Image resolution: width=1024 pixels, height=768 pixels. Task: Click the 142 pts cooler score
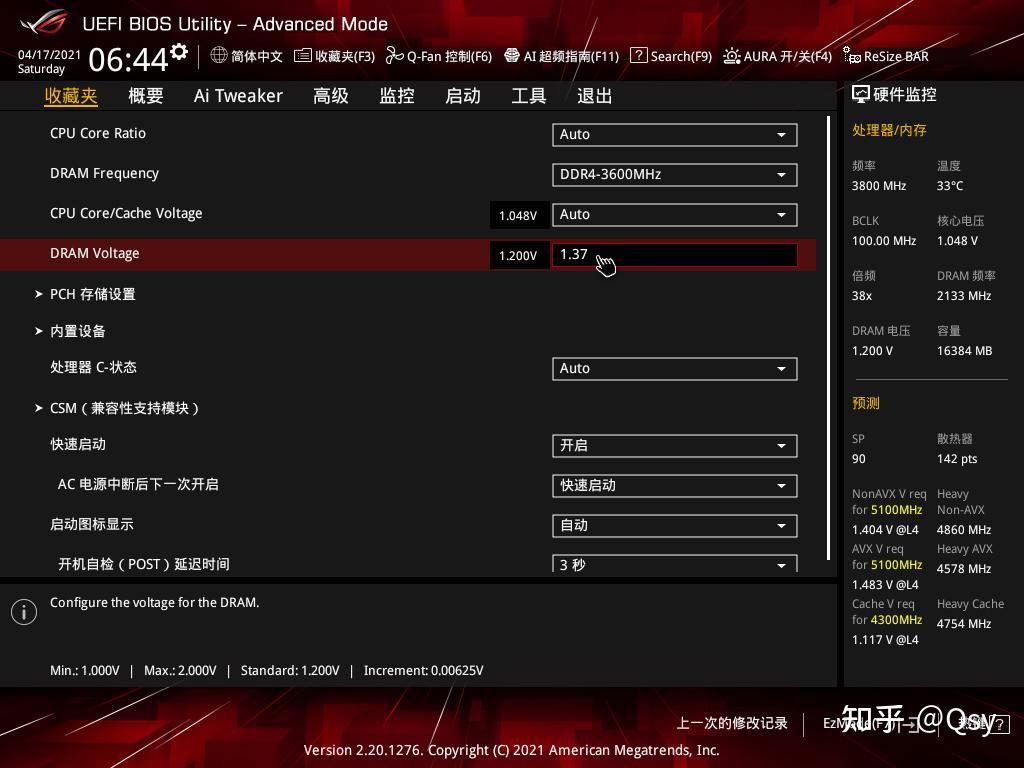pyautogui.click(x=957, y=458)
